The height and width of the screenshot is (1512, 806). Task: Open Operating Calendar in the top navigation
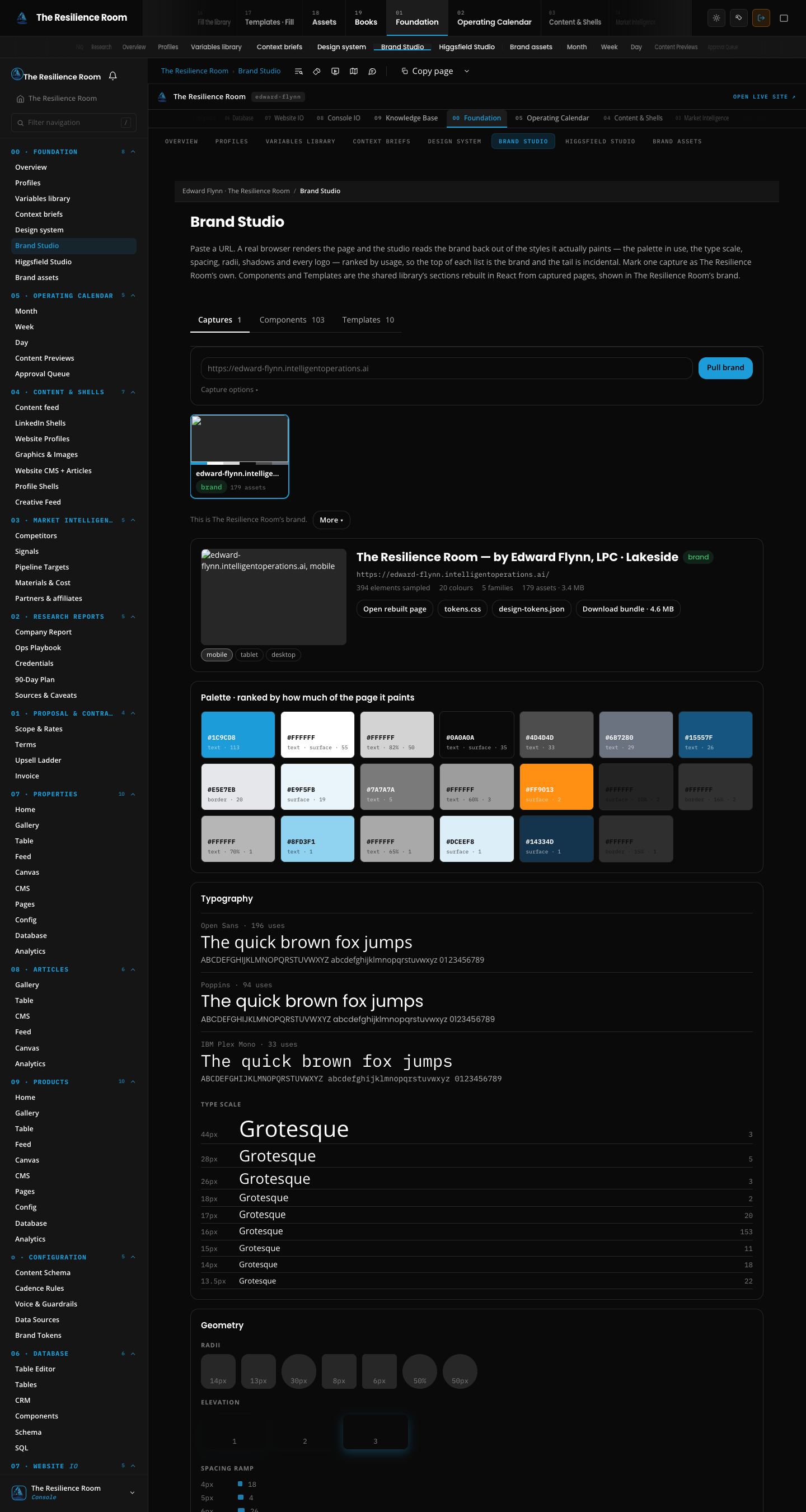tap(494, 17)
